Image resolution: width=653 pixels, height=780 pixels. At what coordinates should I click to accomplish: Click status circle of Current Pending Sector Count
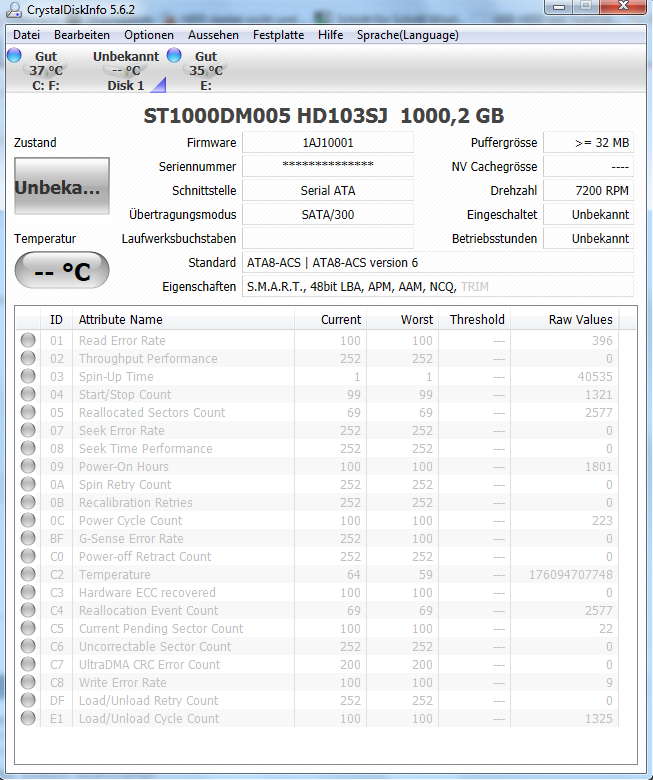coord(28,628)
